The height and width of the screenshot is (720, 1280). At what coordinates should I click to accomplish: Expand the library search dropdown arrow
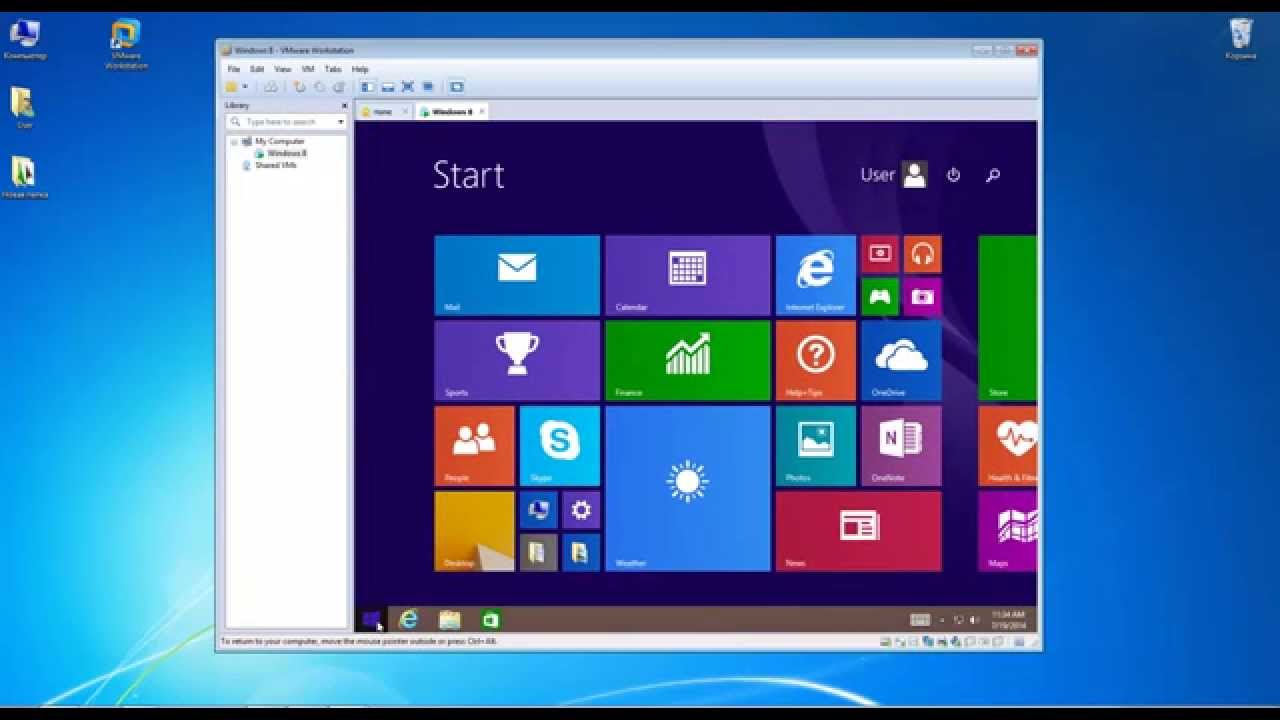pyautogui.click(x=340, y=122)
